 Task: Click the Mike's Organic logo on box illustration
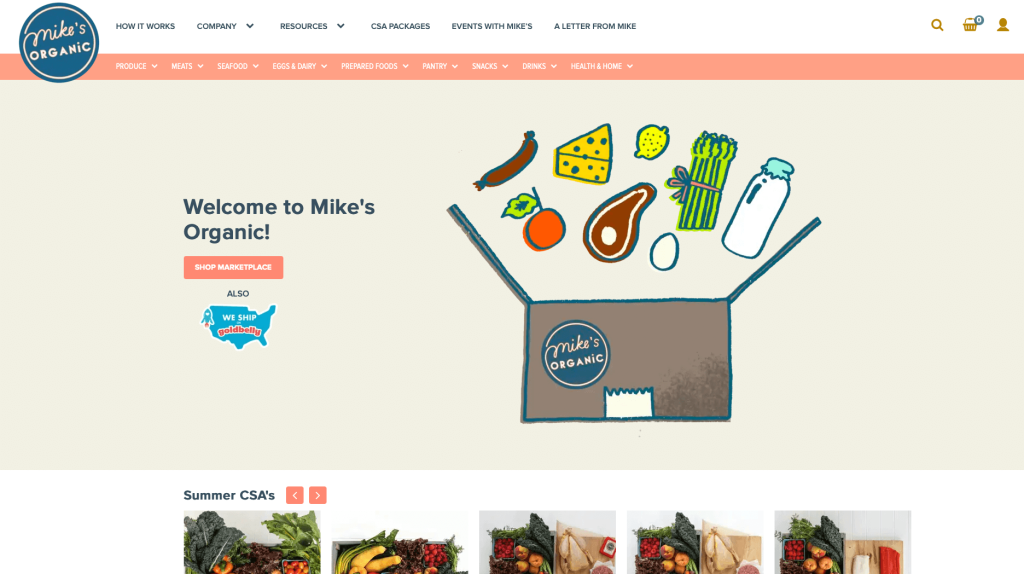(x=575, y=354)
